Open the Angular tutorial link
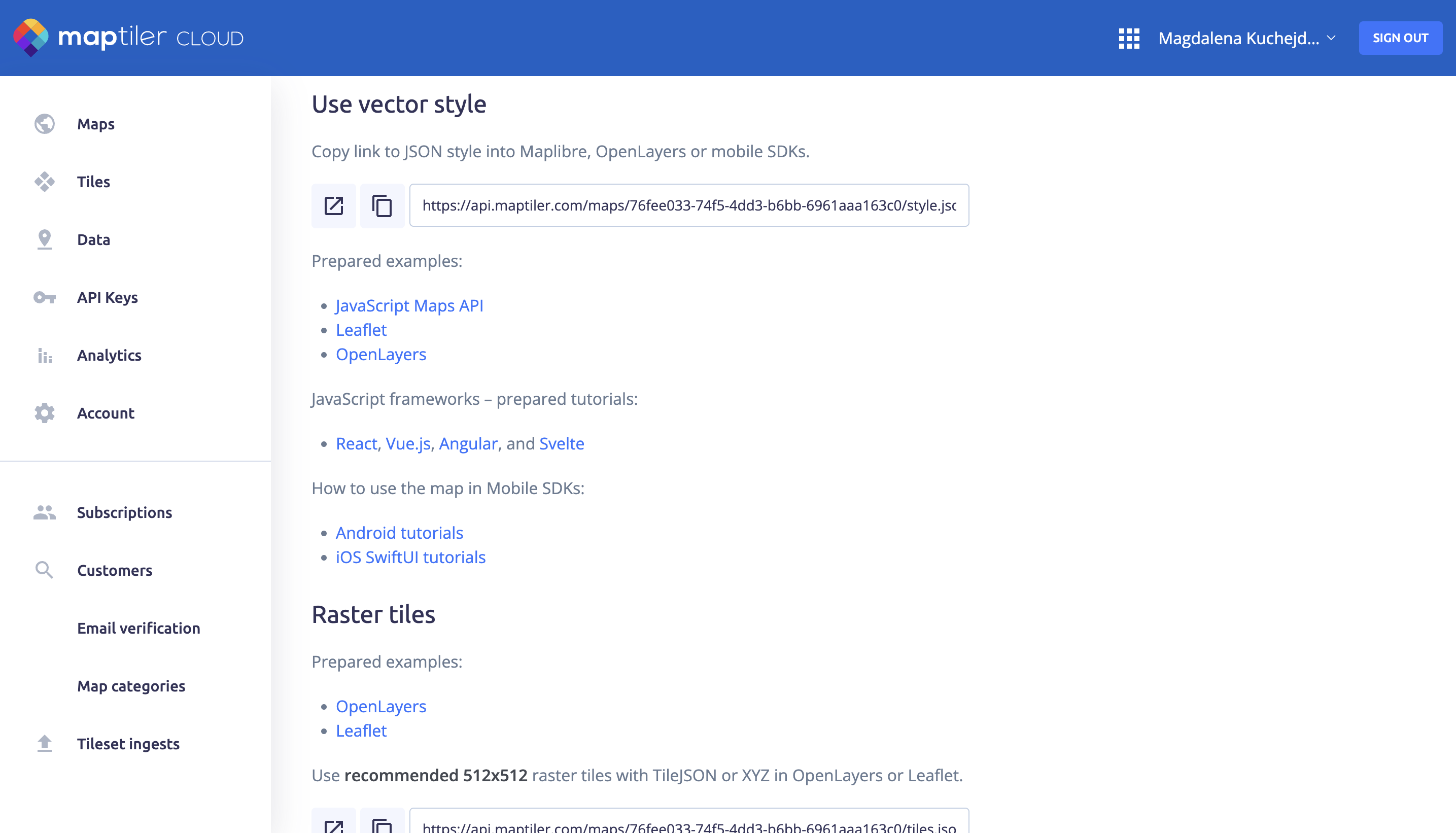Screen dimensions: 1456x833 click(468, 443)
